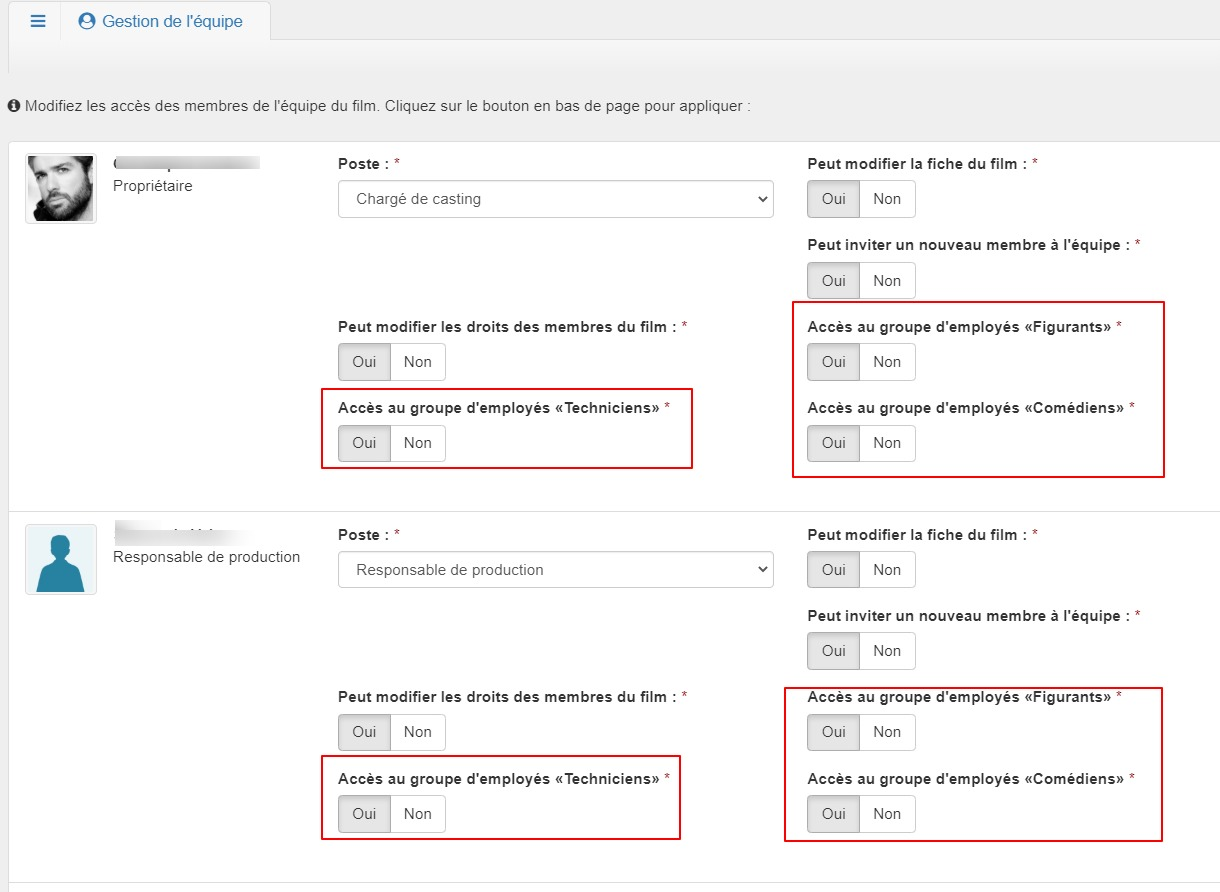This screenshot has width=1220, height=892.
Task: Click the Propriétaire role text
Action: coord(153,186)
